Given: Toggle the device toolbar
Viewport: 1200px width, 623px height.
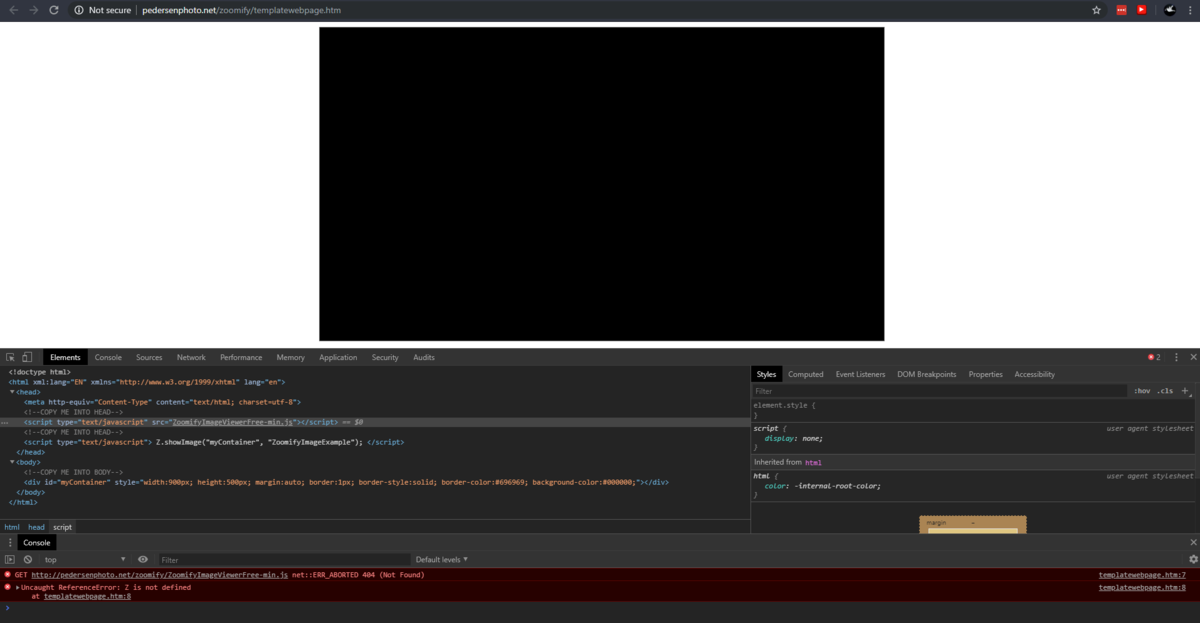Looking at the screenshot, I should point(27,357).
